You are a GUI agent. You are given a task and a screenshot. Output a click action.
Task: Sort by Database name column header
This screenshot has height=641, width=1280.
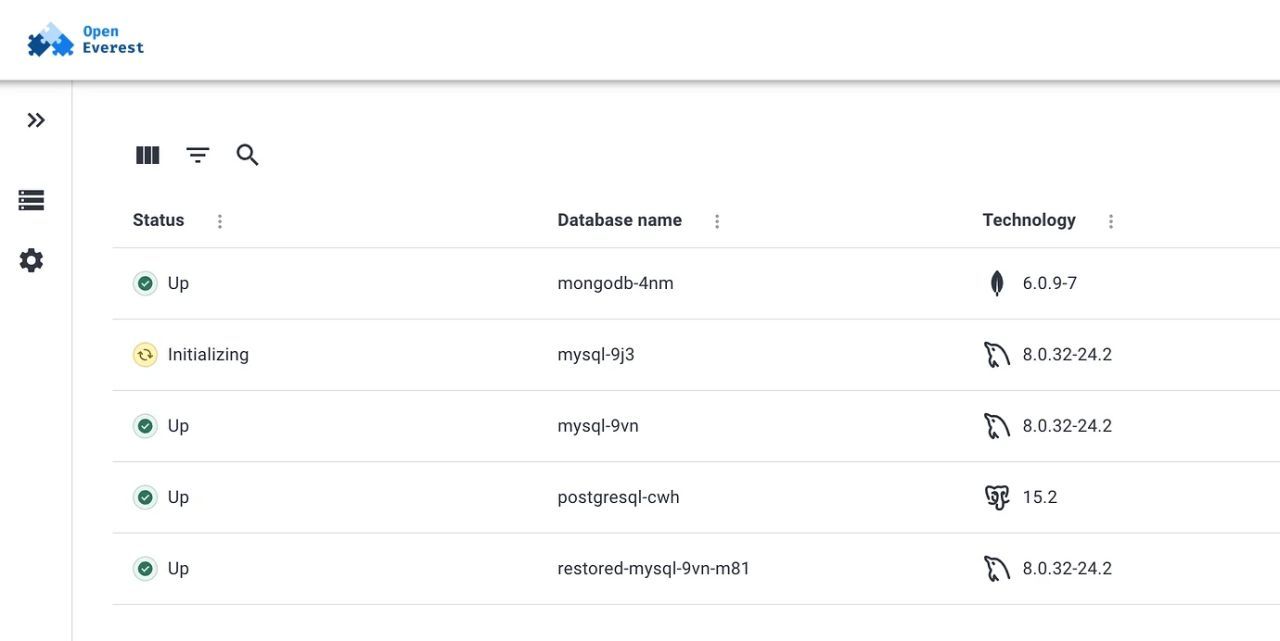point(619,220)
